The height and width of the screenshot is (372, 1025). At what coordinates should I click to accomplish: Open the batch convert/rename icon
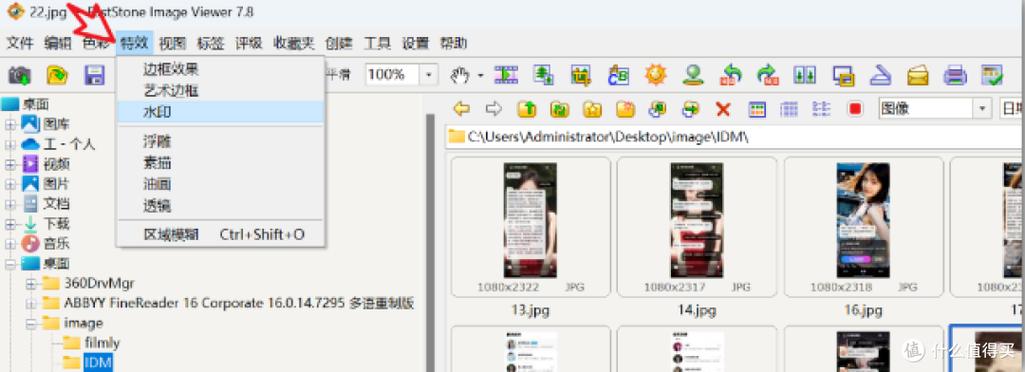[x=618, y=75]
